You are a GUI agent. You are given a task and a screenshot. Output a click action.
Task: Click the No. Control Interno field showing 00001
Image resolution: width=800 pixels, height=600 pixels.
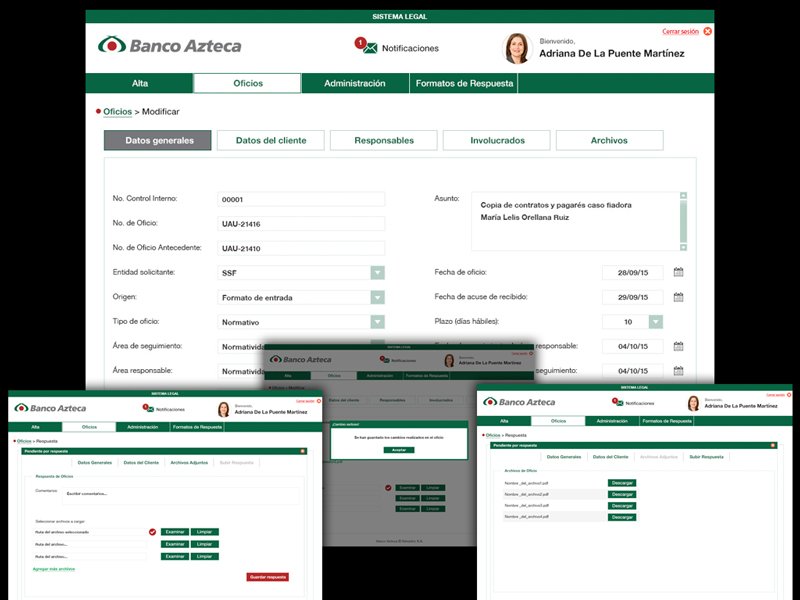(x=301, y=199)
